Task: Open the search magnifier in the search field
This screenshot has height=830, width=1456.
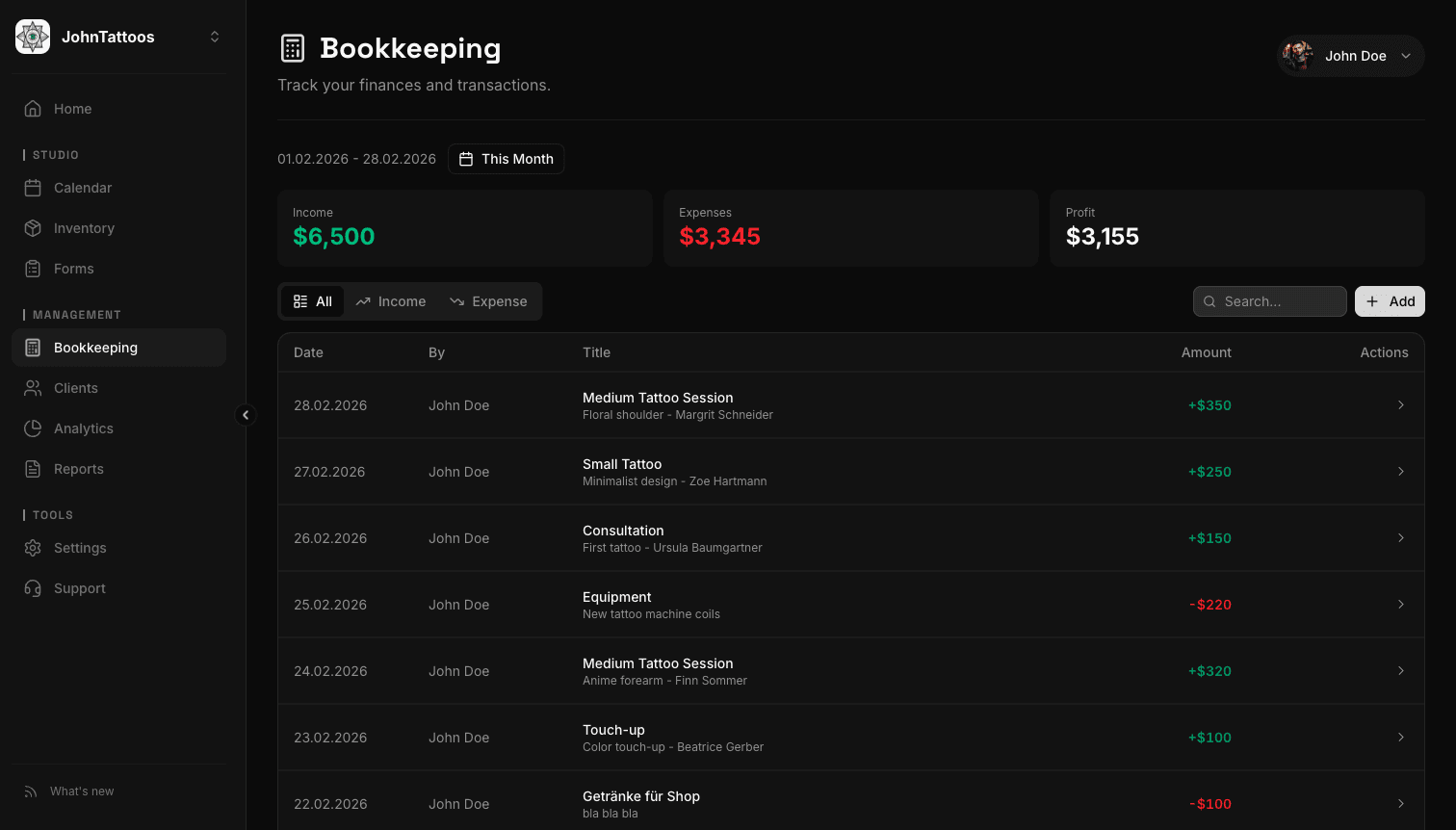Action: click(1209, 301)
